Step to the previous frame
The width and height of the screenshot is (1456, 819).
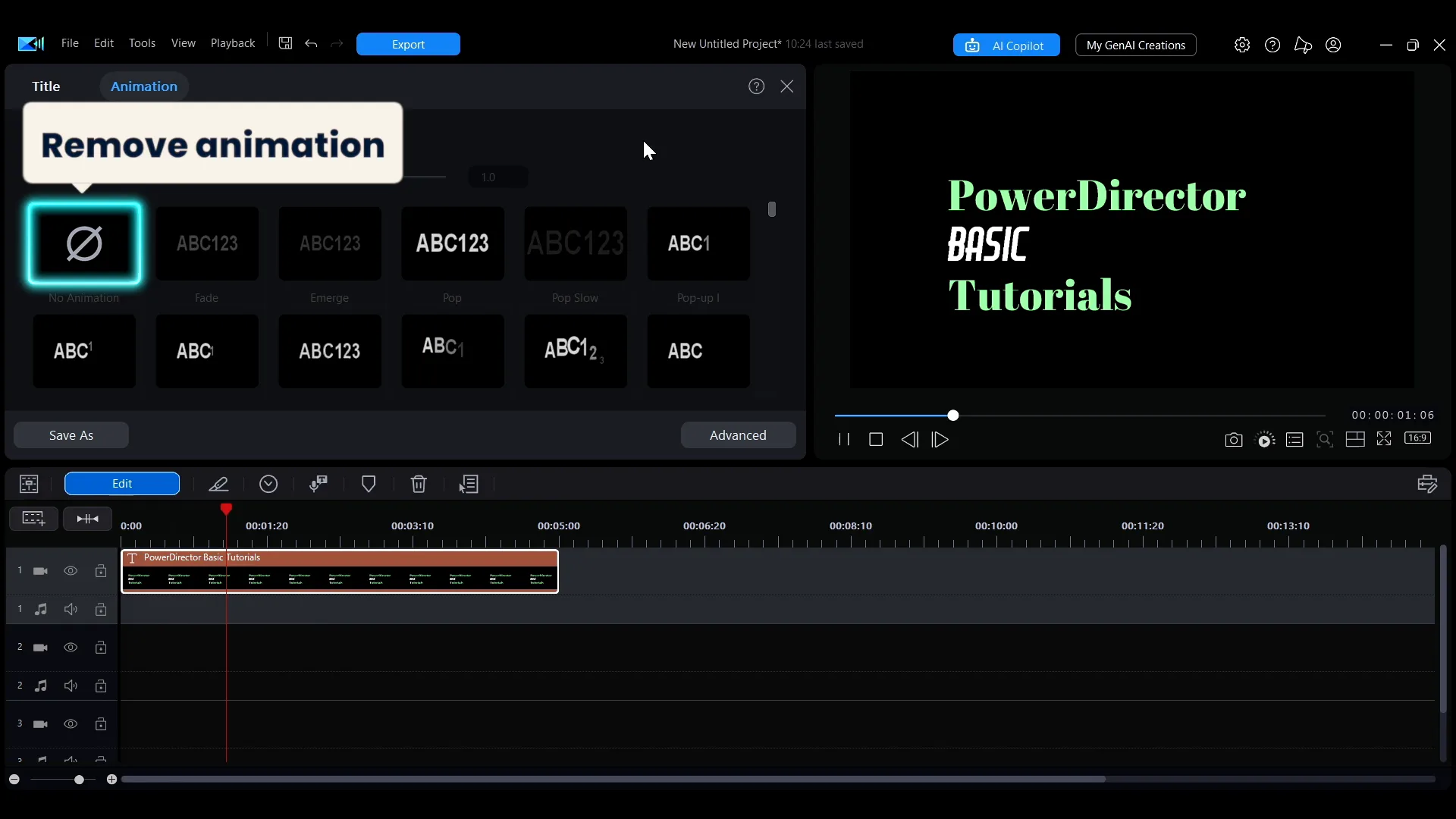click(x=909, y=440)
